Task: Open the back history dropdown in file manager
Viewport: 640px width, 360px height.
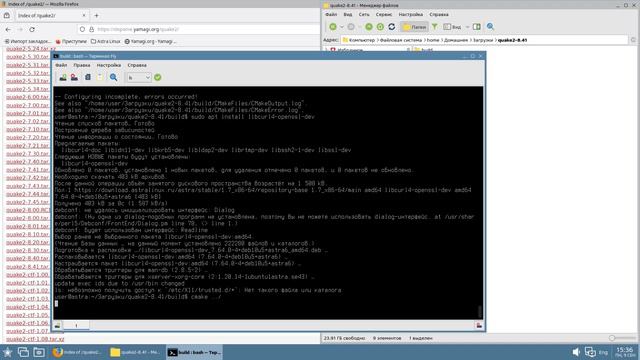Action: coord(342,27)
